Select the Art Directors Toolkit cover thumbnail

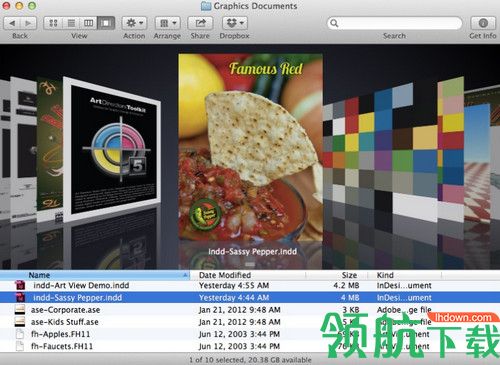pos(112,150)
